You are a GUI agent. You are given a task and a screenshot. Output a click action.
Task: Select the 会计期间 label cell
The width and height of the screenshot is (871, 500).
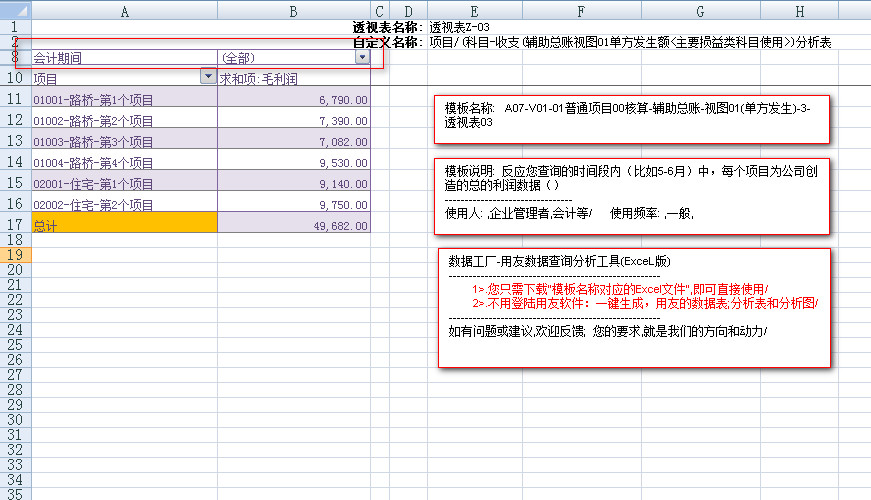coord(124,58)
